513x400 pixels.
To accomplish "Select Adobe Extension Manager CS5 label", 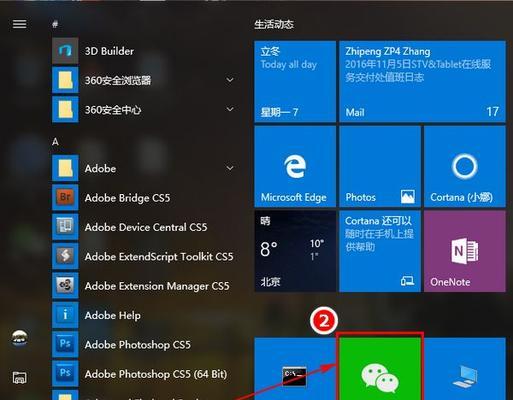I will click(157, 286).
